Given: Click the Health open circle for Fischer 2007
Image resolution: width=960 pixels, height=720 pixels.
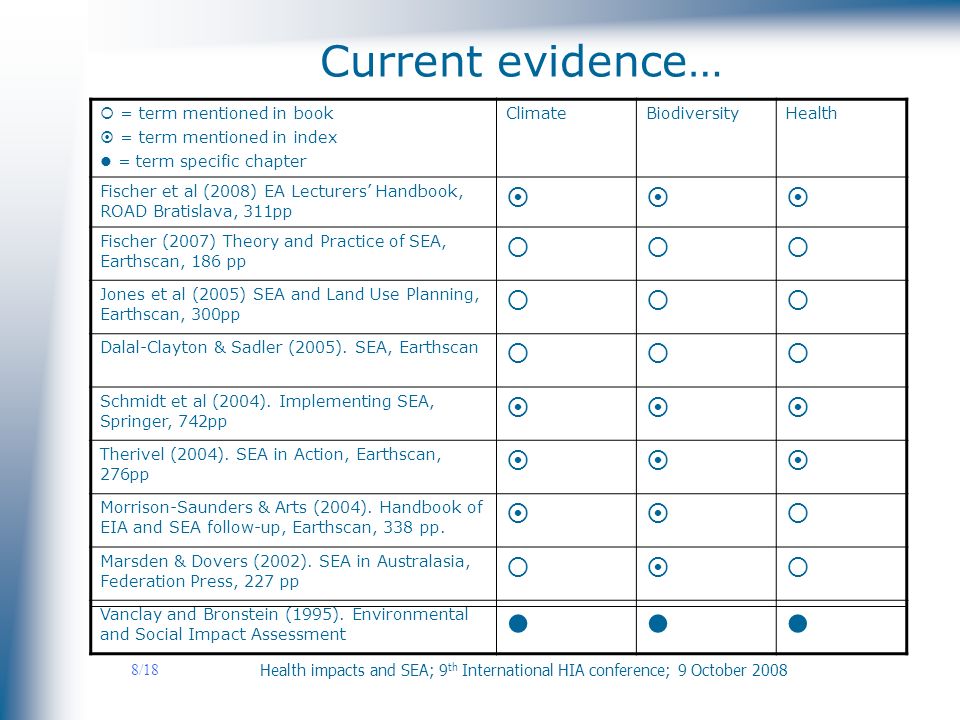Looking at the screenshot, I should tap(798, 247).
